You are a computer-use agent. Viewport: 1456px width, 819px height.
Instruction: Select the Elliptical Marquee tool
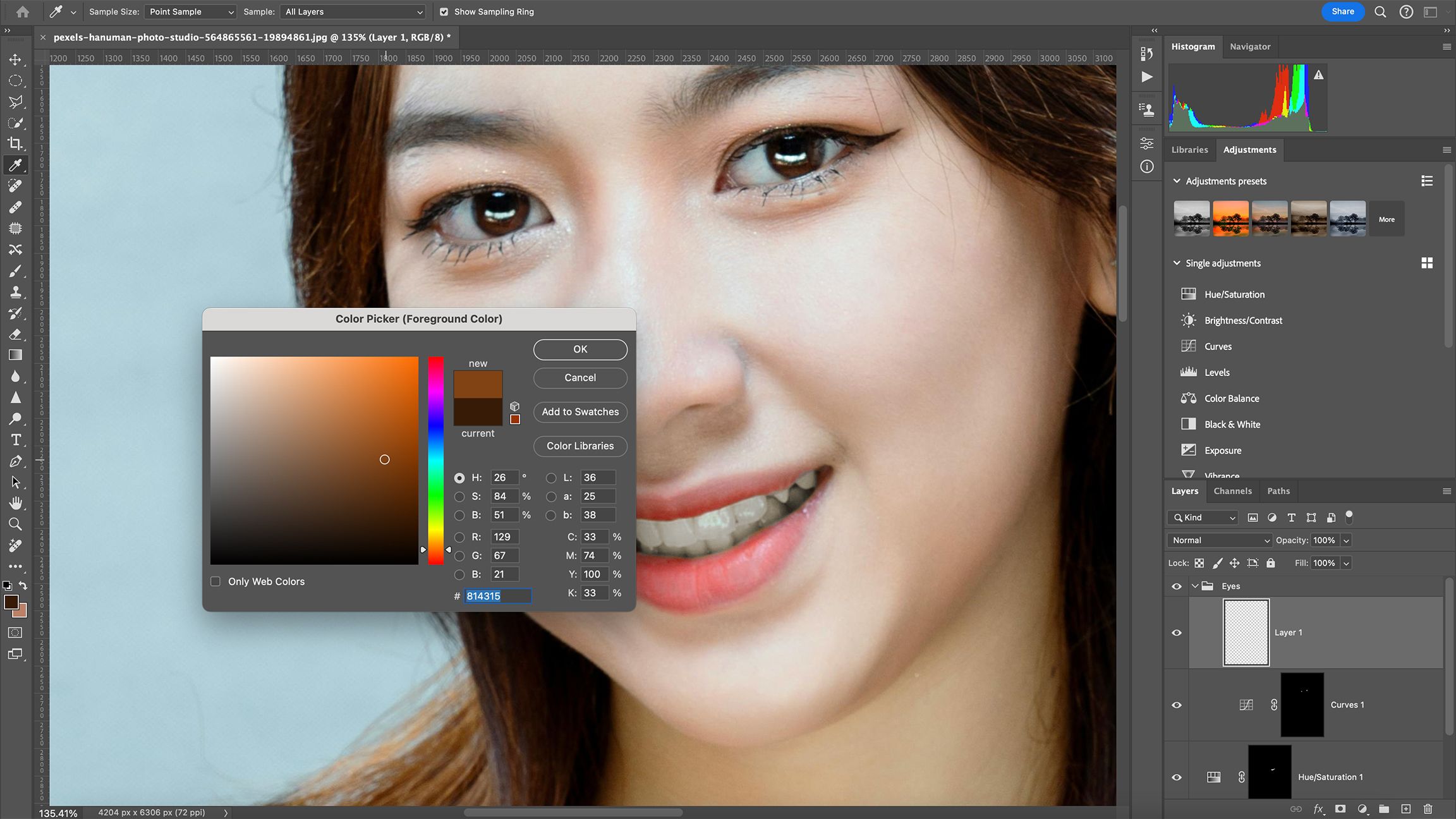pos(15,81)
